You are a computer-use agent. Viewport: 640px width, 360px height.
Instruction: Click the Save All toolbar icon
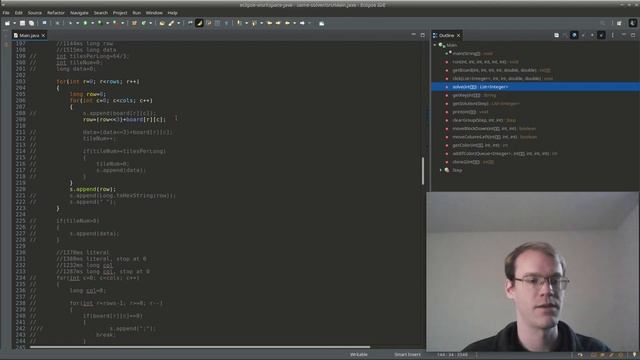[31, 23]
